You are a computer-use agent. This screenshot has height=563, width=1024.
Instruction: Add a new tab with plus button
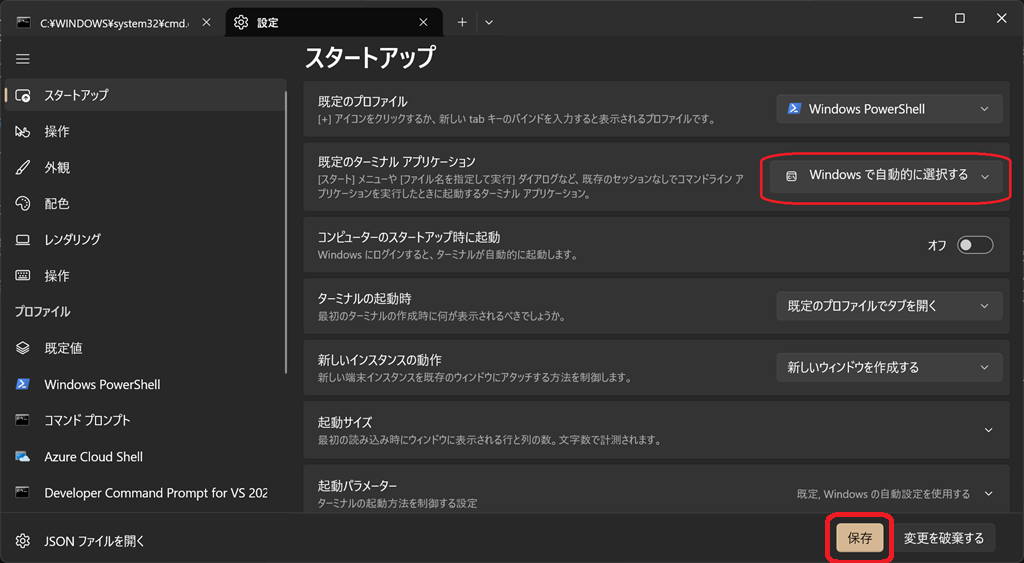point(462,22)
